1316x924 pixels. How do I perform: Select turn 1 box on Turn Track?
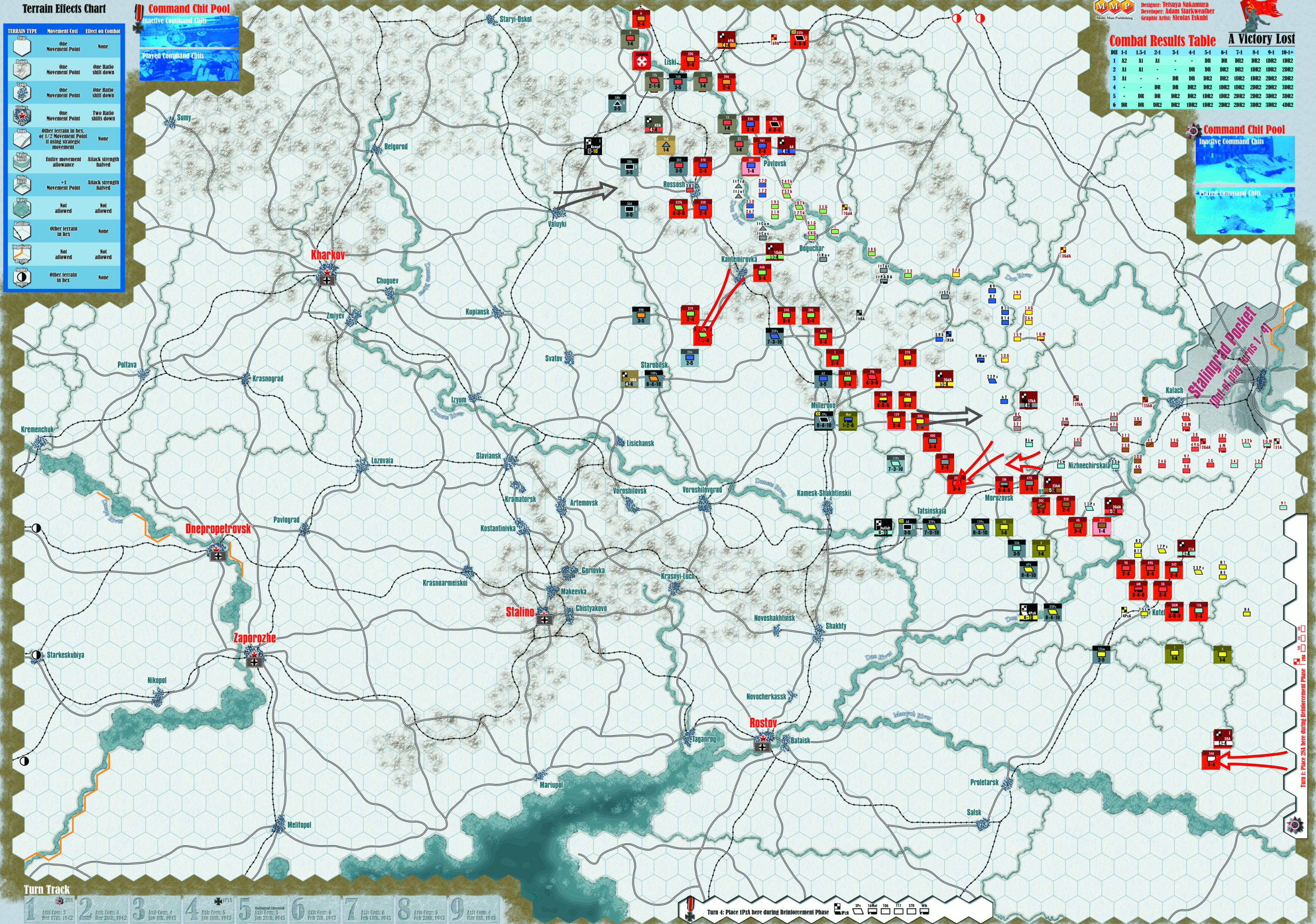(x=50, y=909)
